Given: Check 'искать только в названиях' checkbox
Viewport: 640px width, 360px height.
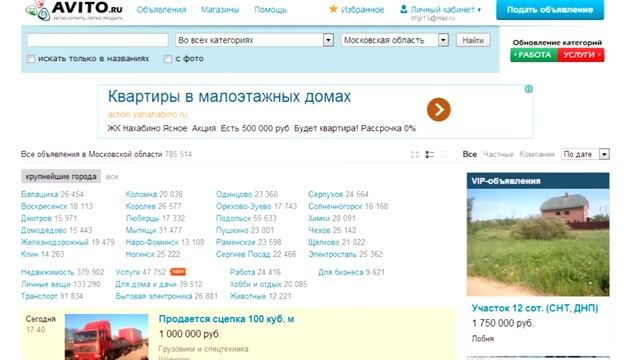Looking at the screenshot, I should (31, 59).
